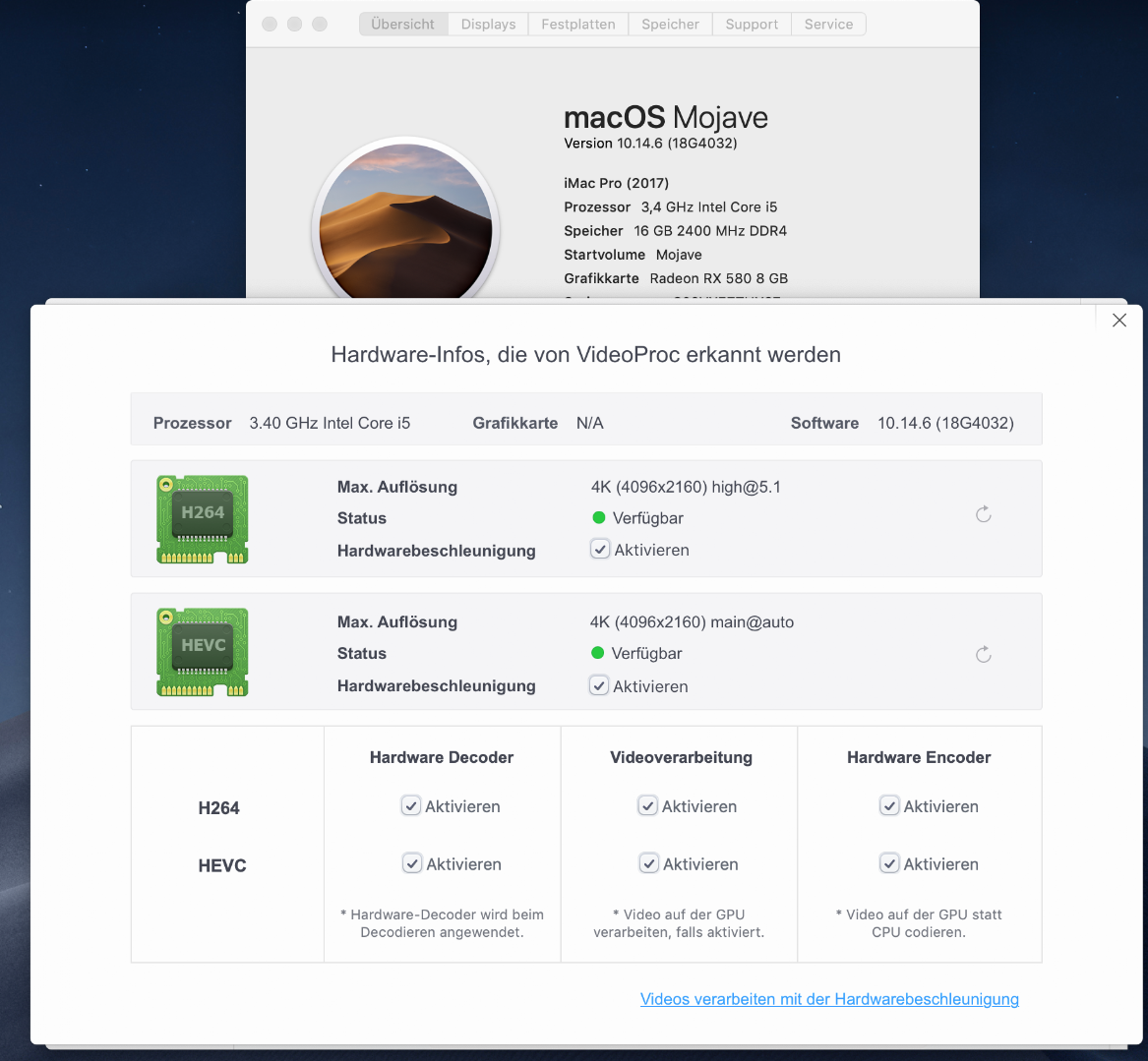This screenshot has width=1148, height=1061.
Task: Open the Support tab
Action: click(752, 25)
